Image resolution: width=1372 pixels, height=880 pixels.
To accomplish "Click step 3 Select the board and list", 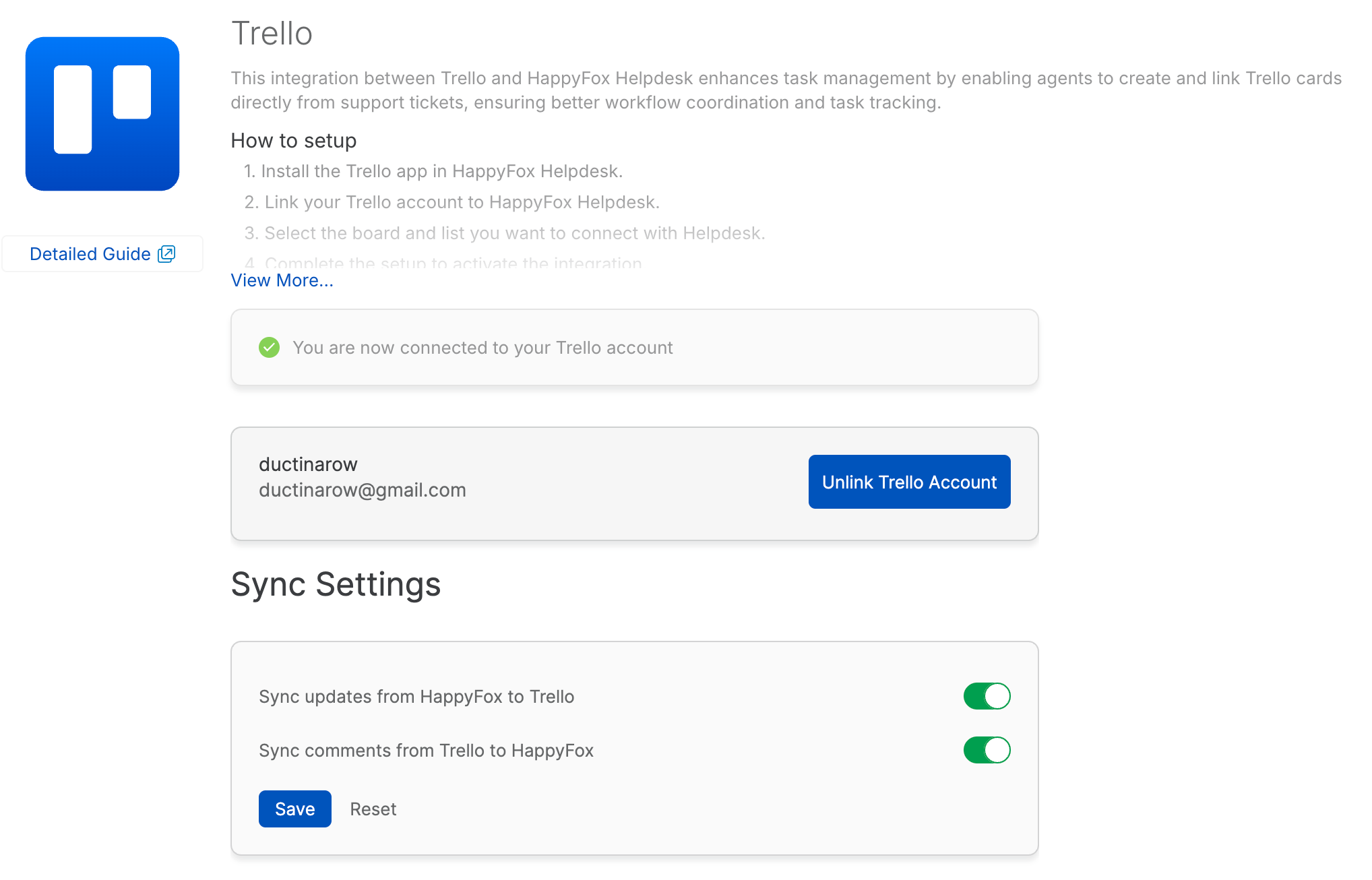I will (x=505, y=233).
